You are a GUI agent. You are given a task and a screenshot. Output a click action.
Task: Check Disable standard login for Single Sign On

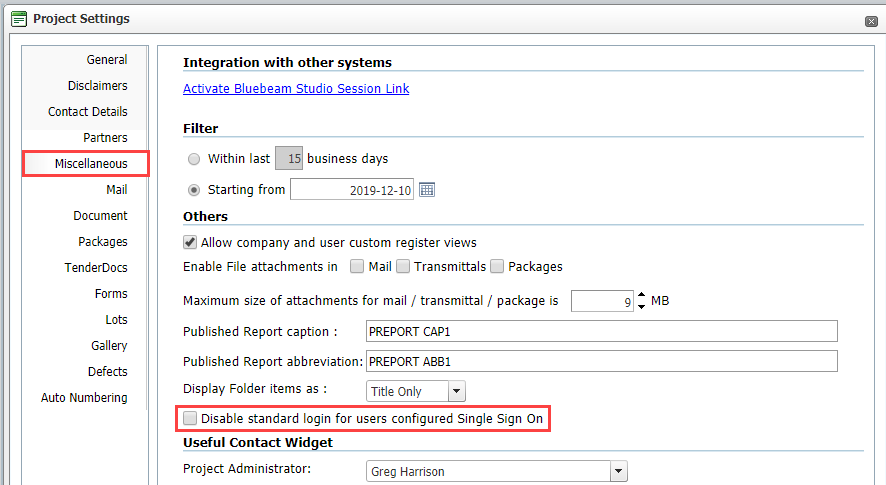pyautogui.click(x=190, y=418)
